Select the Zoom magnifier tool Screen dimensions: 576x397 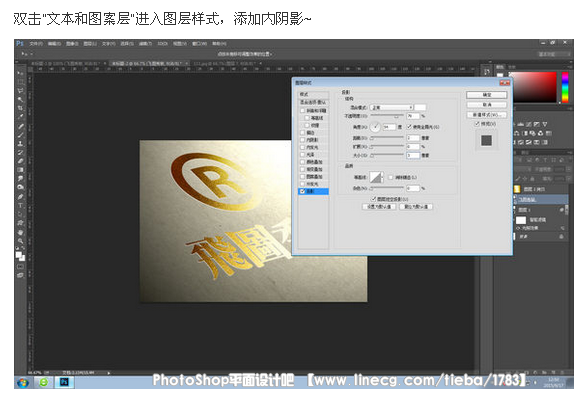tap(20, 241)
